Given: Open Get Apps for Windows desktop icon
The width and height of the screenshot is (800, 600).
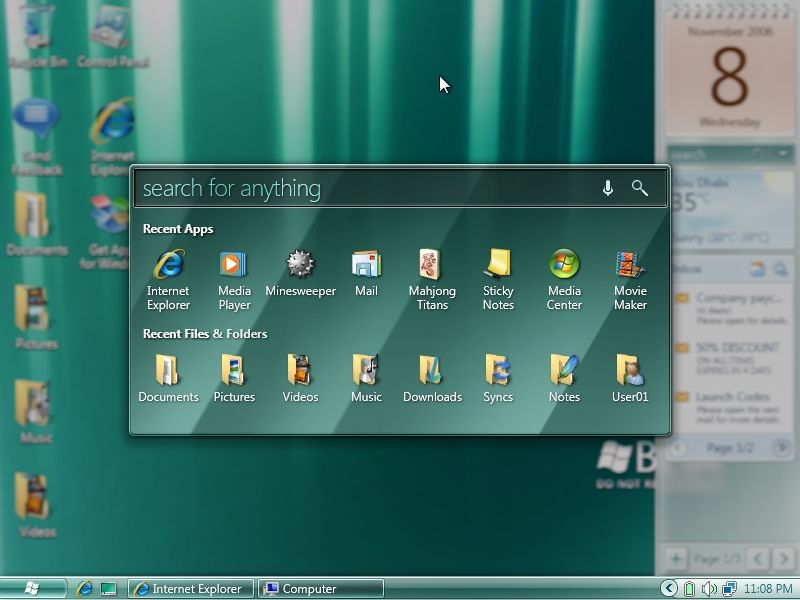Looking at the screenshot, I should click(107, 231).
